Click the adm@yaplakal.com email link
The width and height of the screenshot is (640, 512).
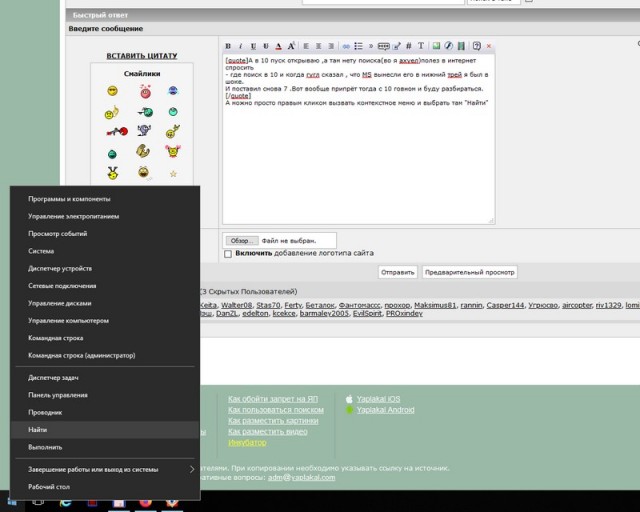point(301,477)
